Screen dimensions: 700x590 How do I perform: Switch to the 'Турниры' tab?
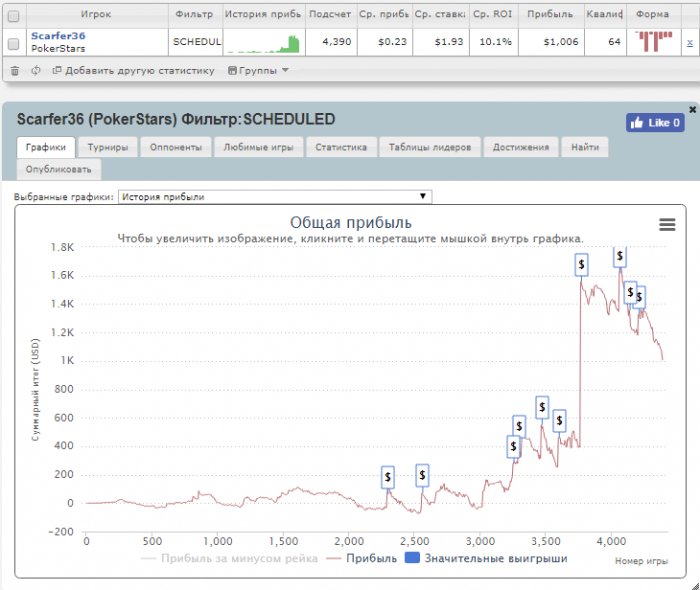pos(108,147)
